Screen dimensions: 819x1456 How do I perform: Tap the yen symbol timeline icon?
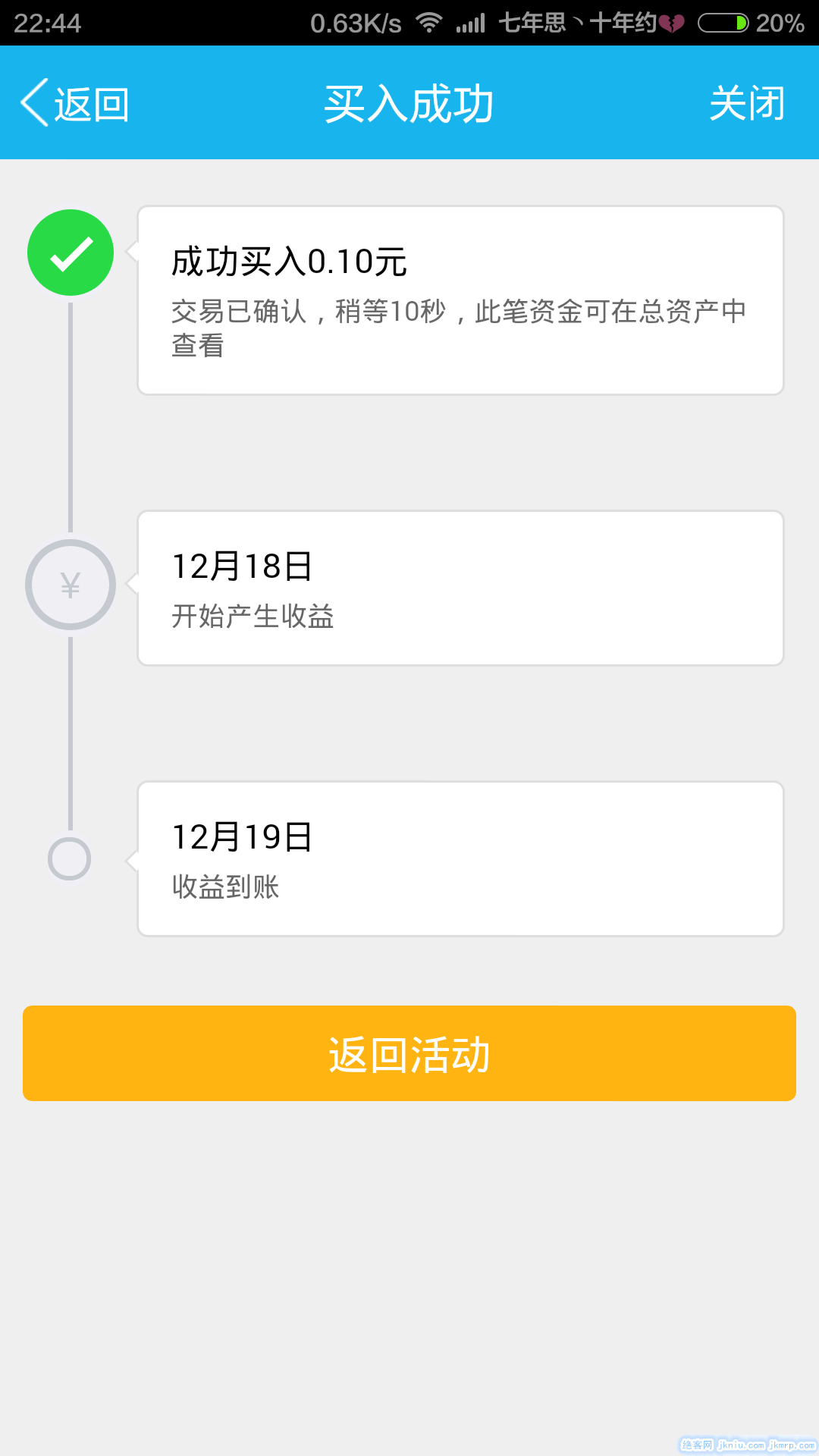pyautogui.click(x=71, y=585)
